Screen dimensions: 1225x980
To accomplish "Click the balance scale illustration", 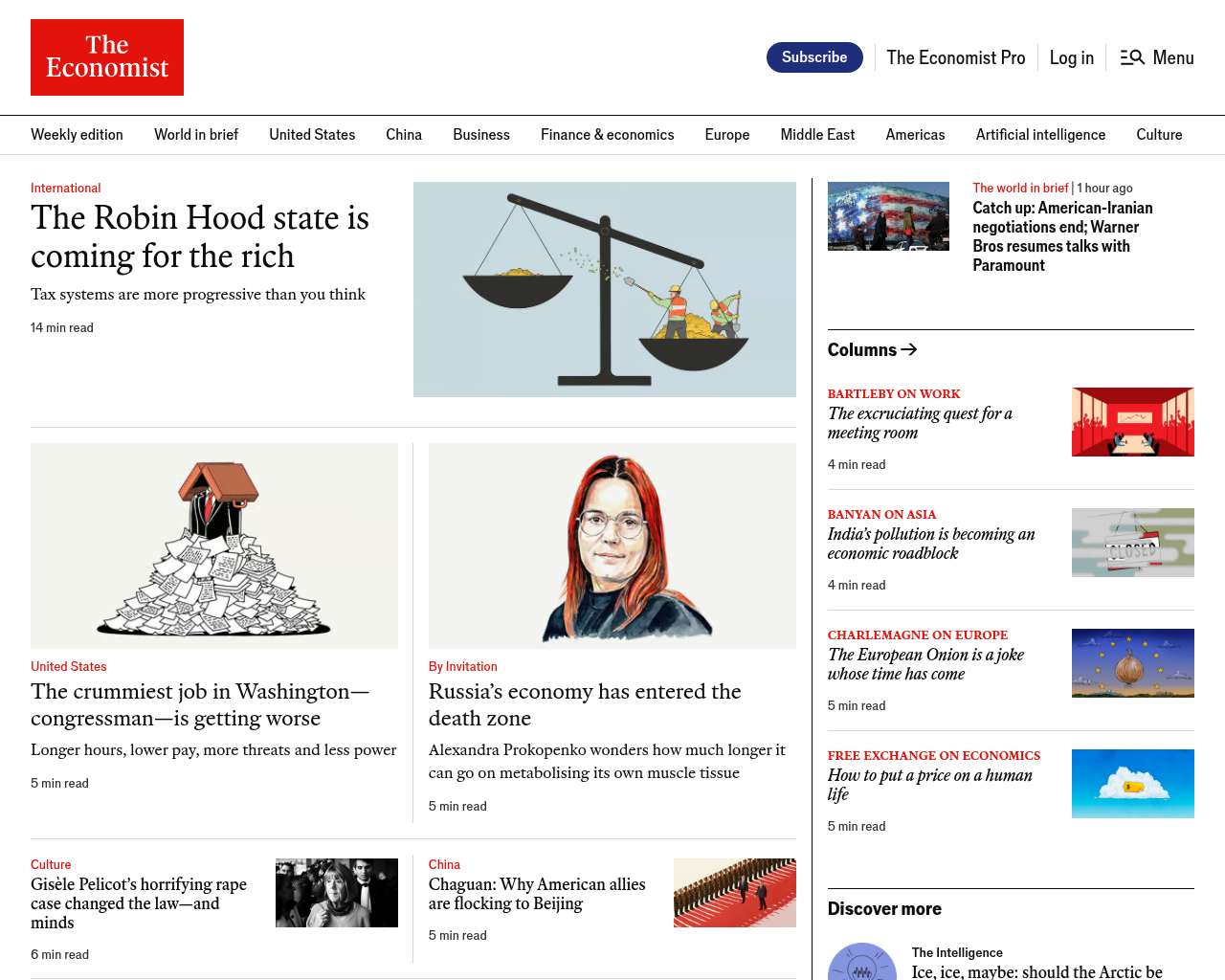I will pyautogui.click(x=605, y=289).
